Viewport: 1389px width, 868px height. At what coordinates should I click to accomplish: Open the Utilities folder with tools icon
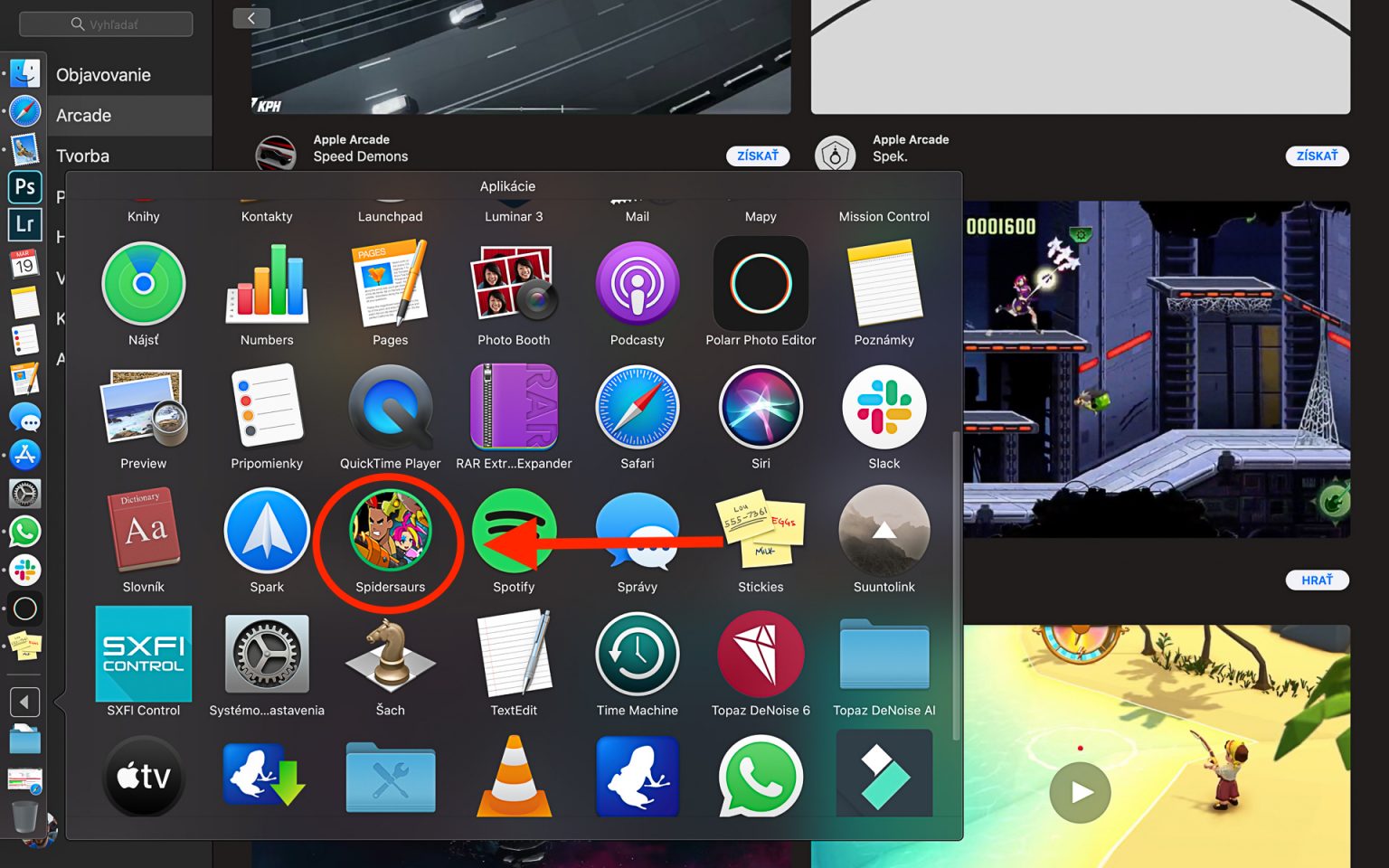[391, 778]
